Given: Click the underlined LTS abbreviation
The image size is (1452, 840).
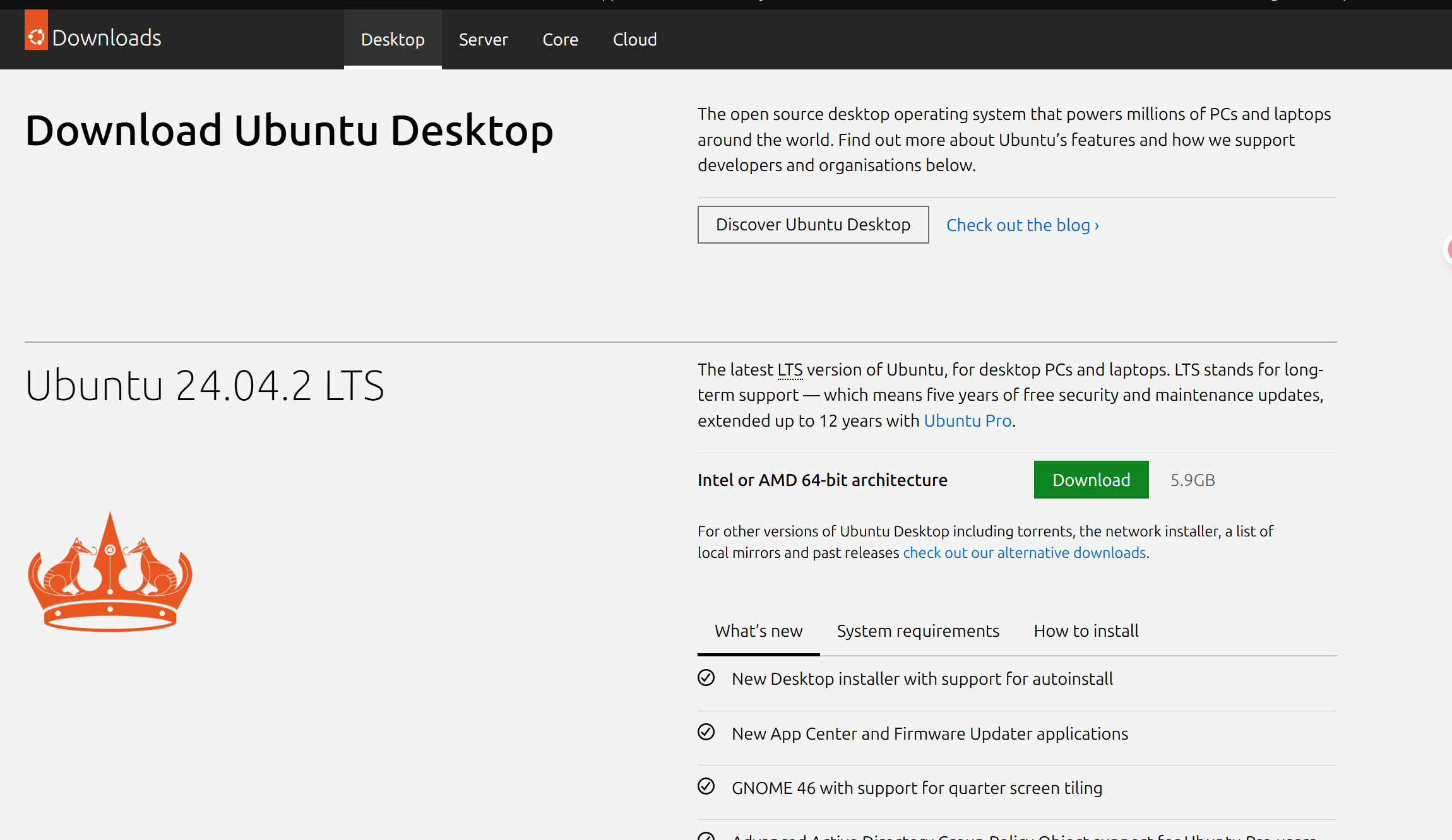Looking at the screenshot, I should click(790, 370).
